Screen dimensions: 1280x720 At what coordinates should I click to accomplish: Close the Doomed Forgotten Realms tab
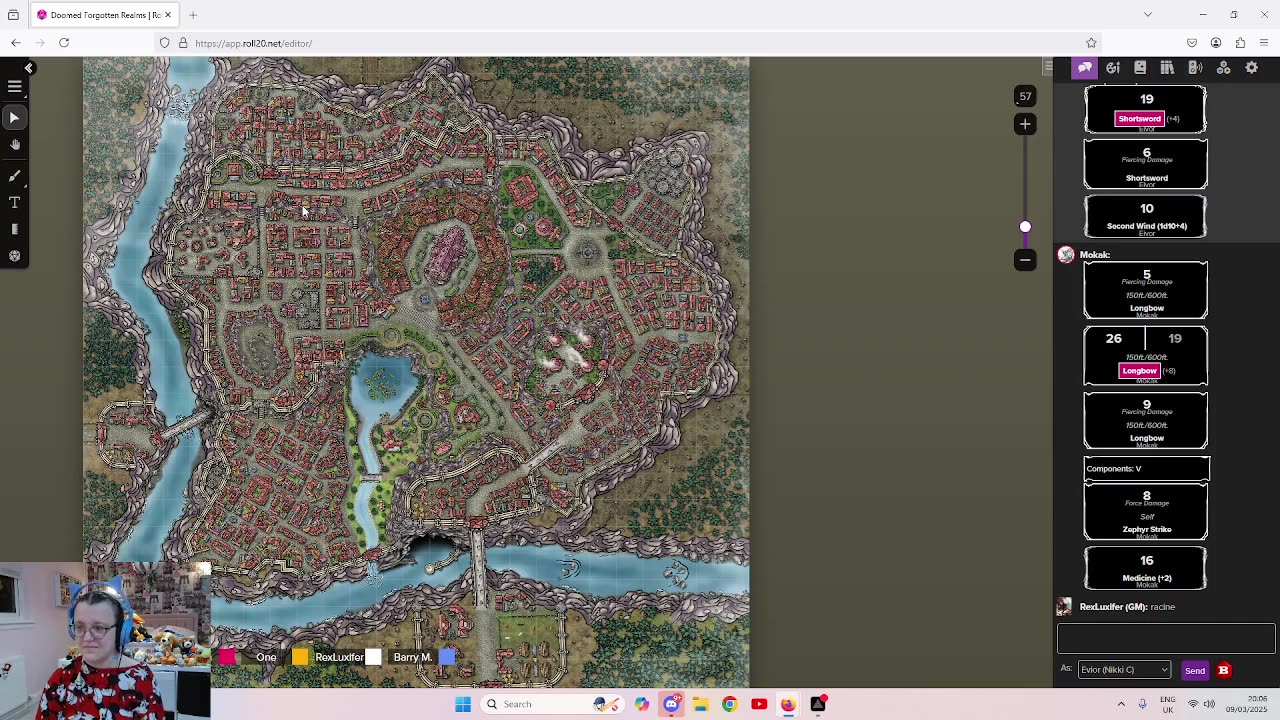tap(168, 15)
